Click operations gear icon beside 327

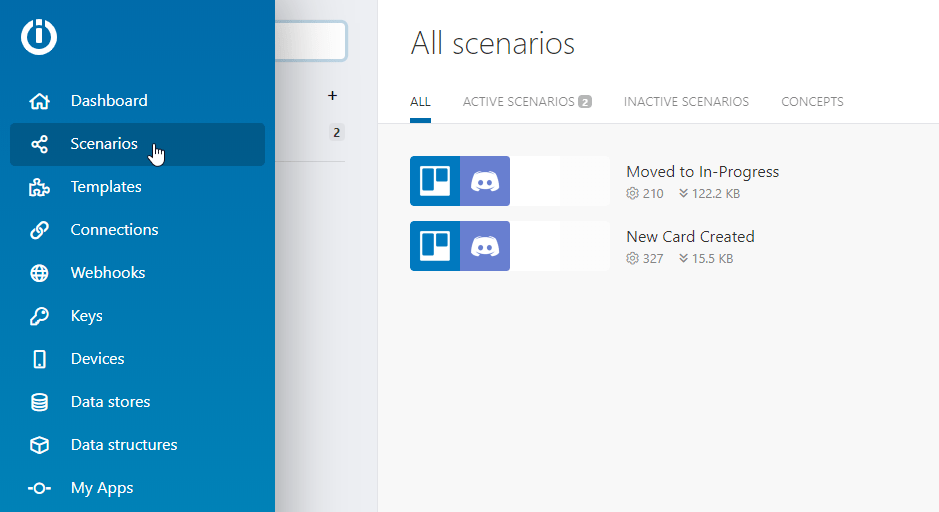pyautogui.click(x=632, y=258)
